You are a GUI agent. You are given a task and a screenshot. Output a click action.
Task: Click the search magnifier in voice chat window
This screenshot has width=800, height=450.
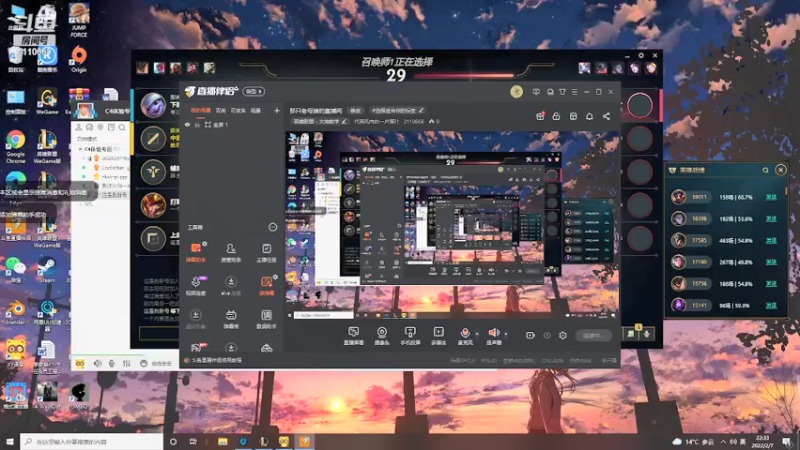[x=122, y=127]
